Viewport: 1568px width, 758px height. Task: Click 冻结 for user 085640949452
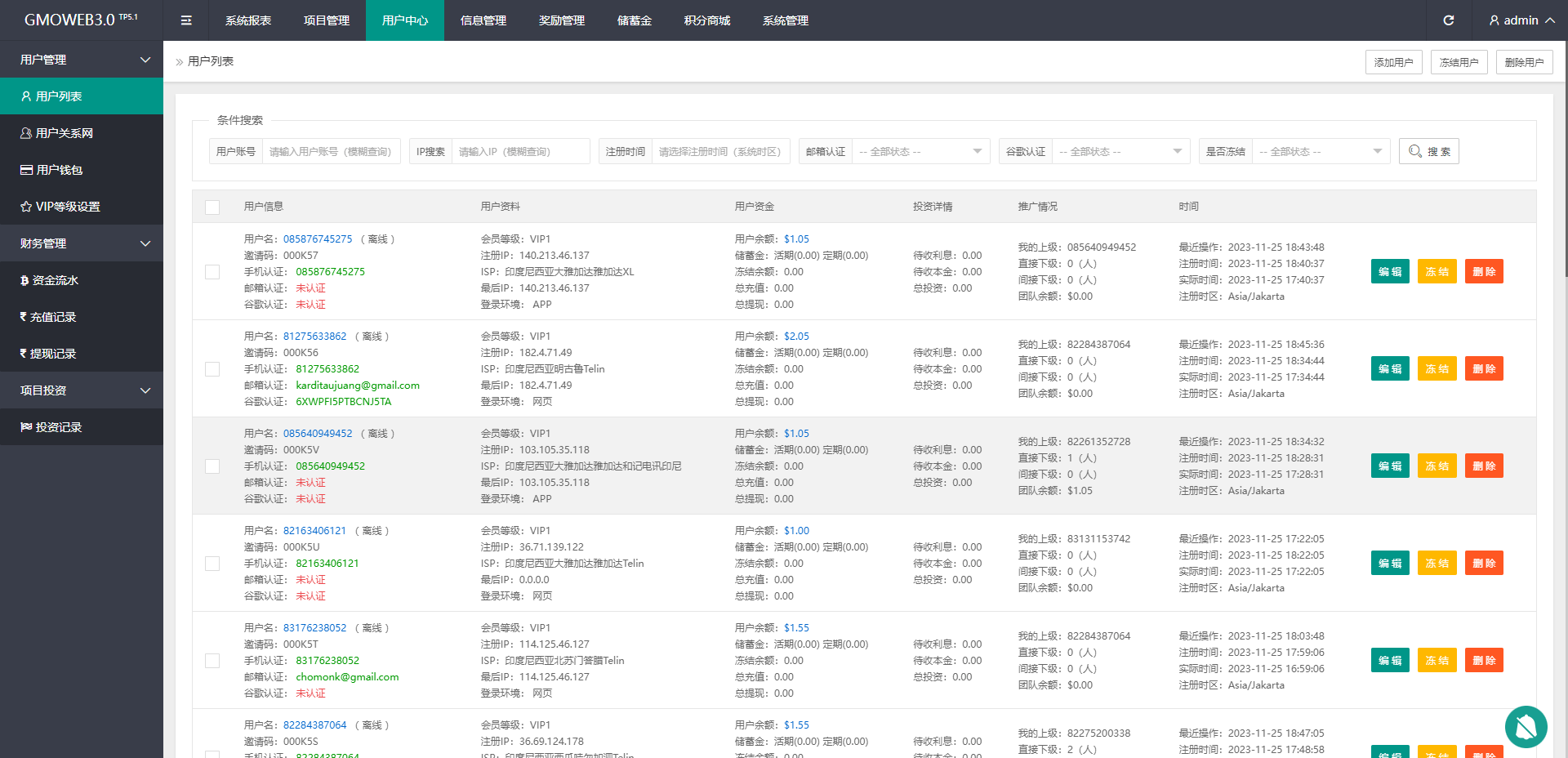tap(1437, 466)
